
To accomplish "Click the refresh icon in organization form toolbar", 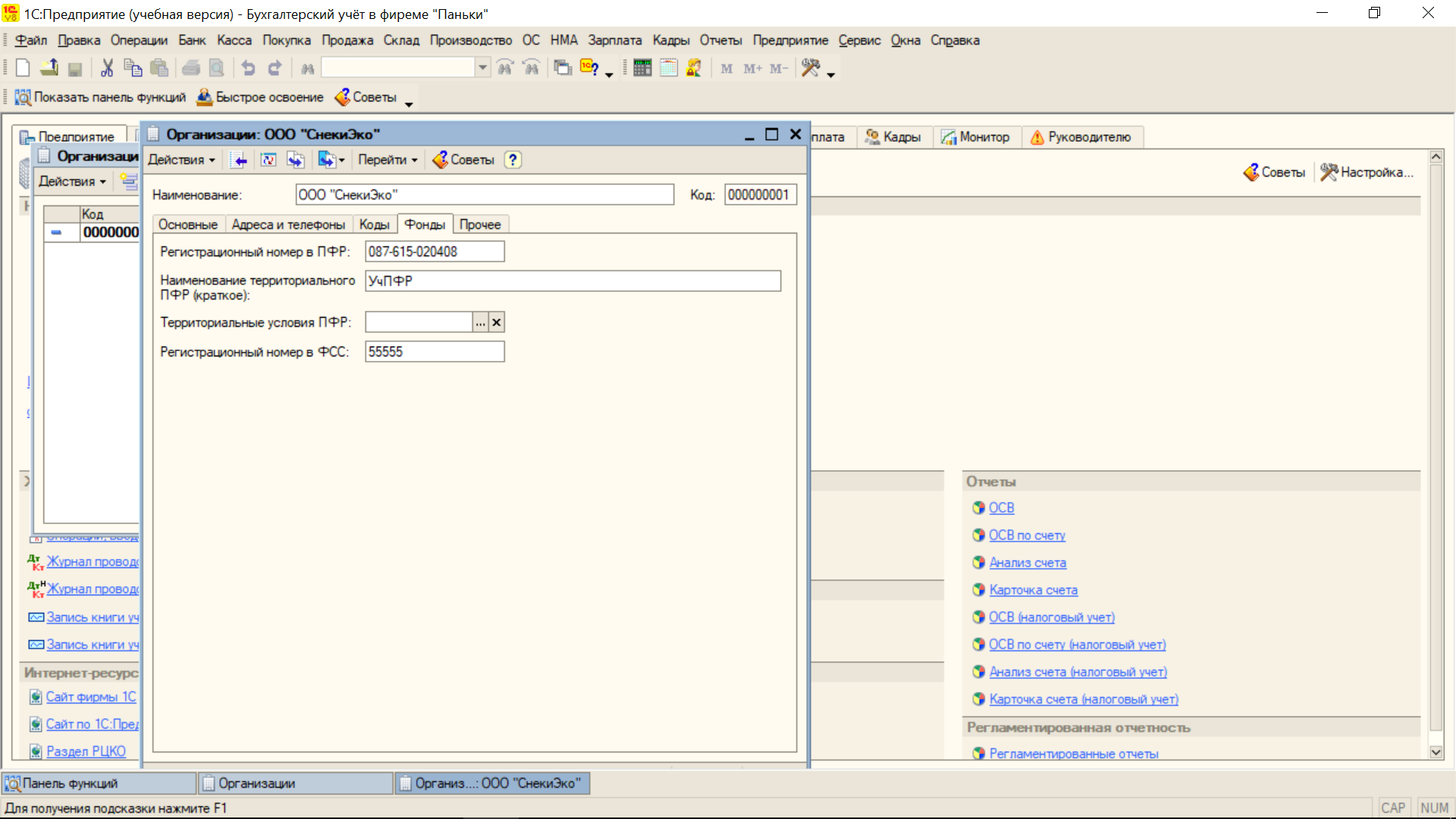I will 268,160.
